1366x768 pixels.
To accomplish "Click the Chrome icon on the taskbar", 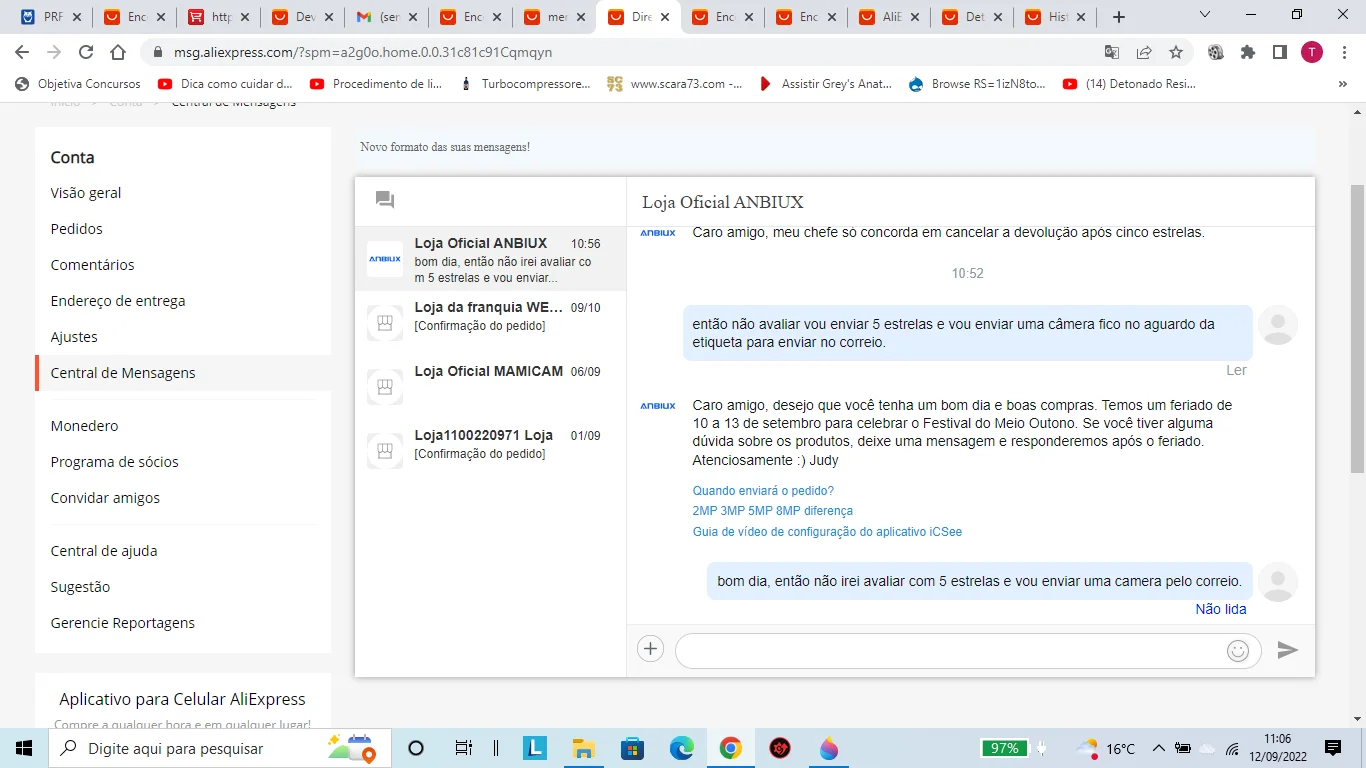I will [x=731, y=748].
